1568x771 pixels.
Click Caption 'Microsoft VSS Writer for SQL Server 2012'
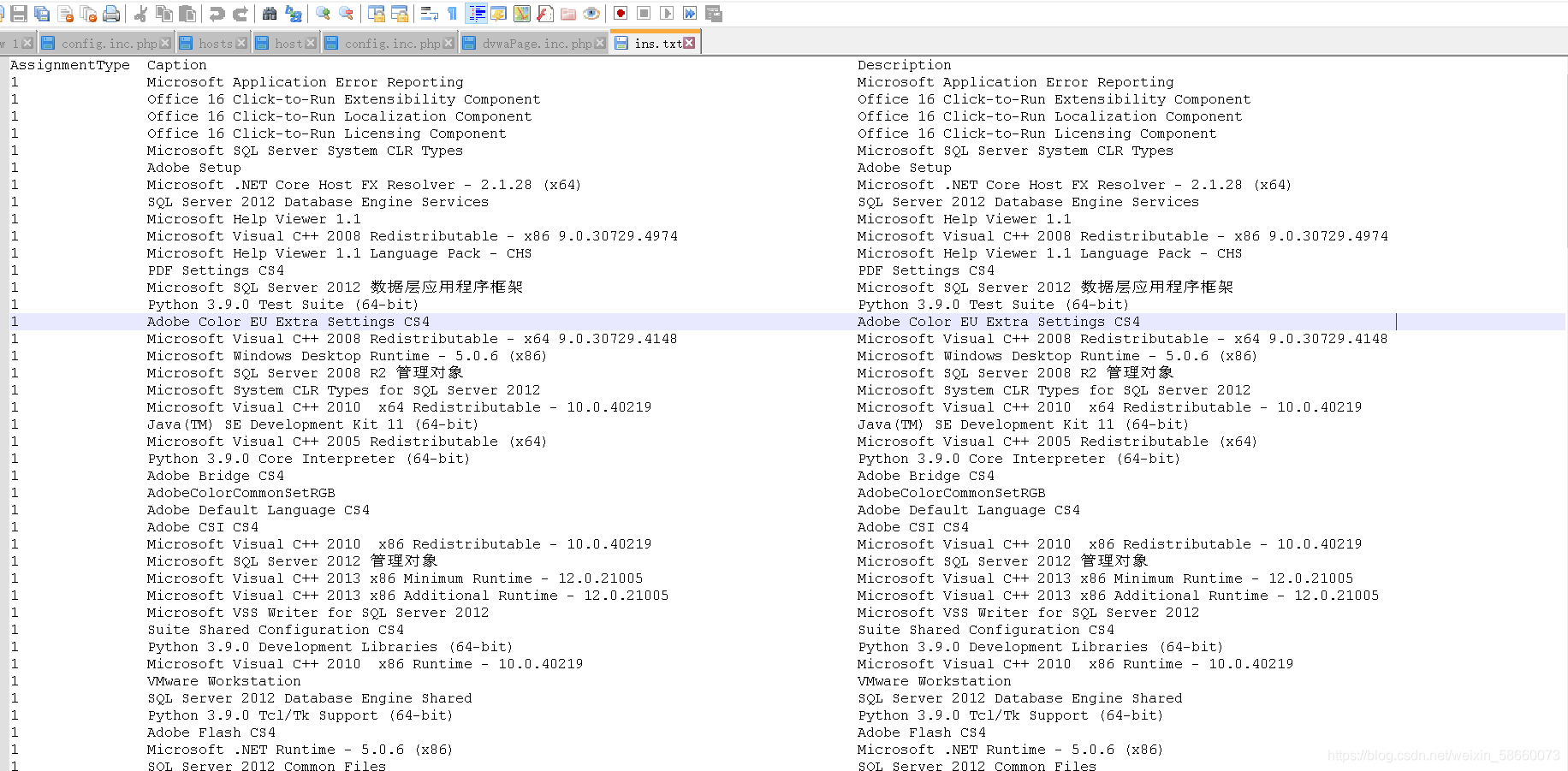tap(318, 613)
